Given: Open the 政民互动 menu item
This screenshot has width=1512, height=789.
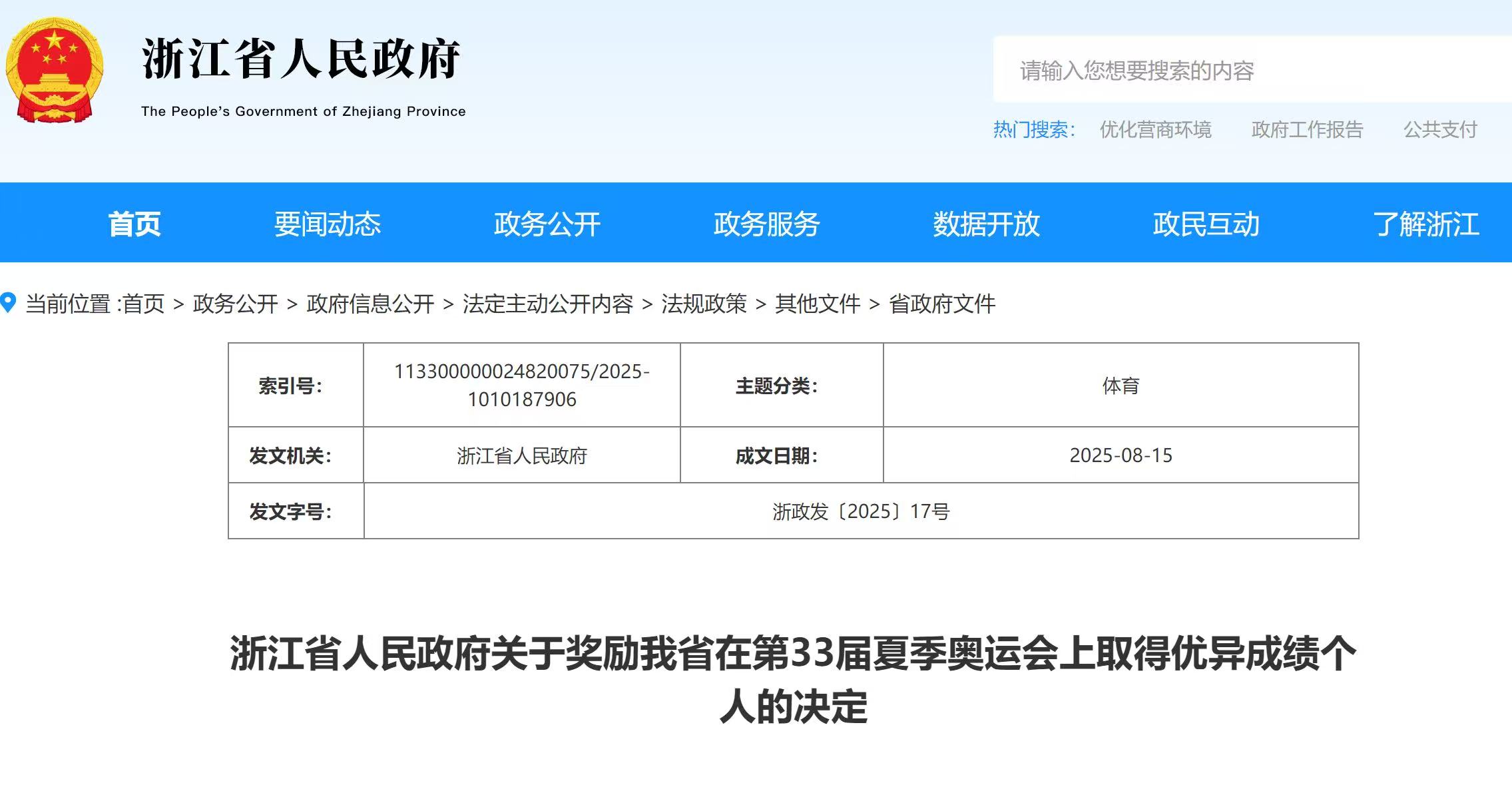Looking at the screenshot, I should click(1206, 224).
